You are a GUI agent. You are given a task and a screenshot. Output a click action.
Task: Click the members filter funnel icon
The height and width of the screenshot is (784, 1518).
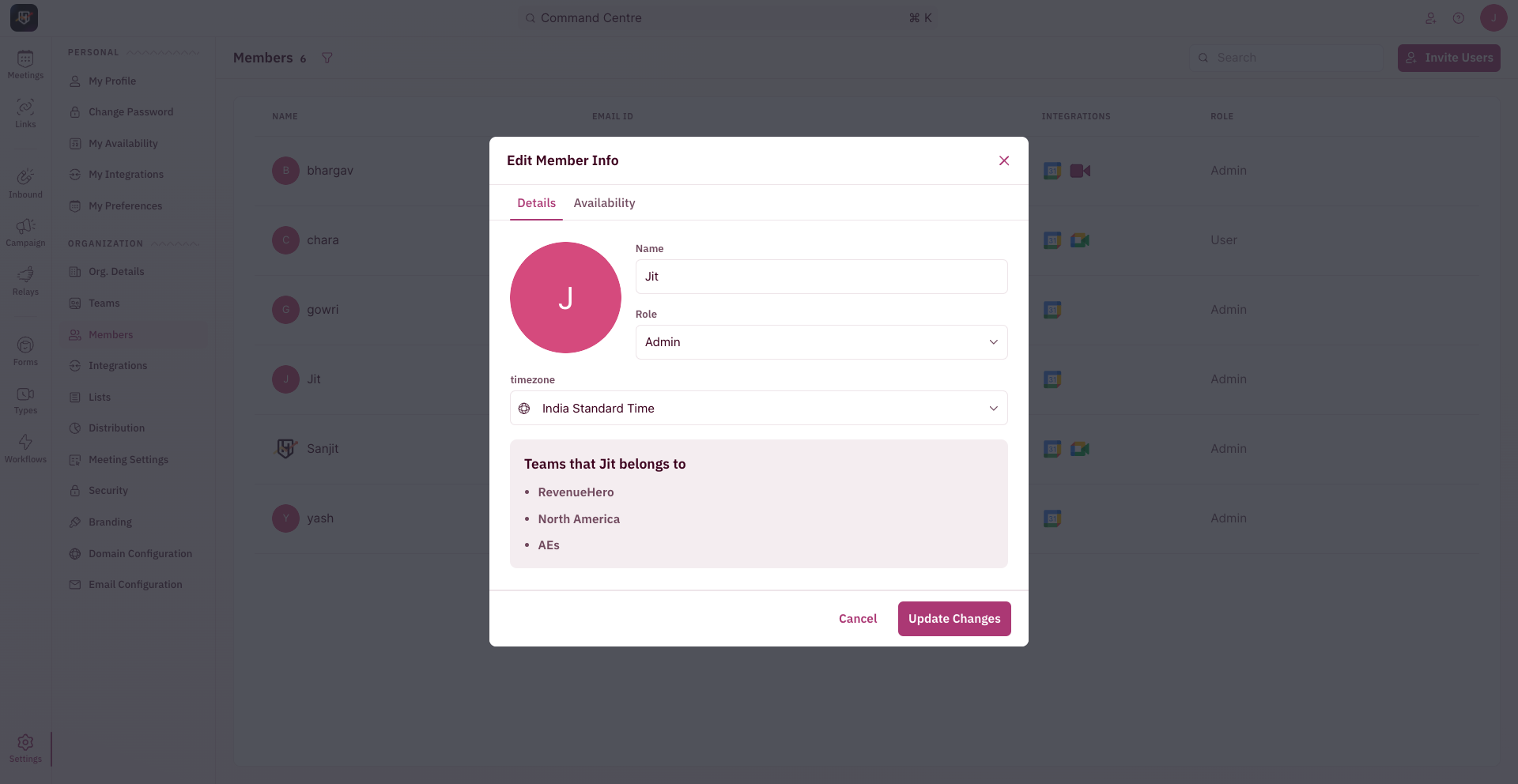point(327,58)
